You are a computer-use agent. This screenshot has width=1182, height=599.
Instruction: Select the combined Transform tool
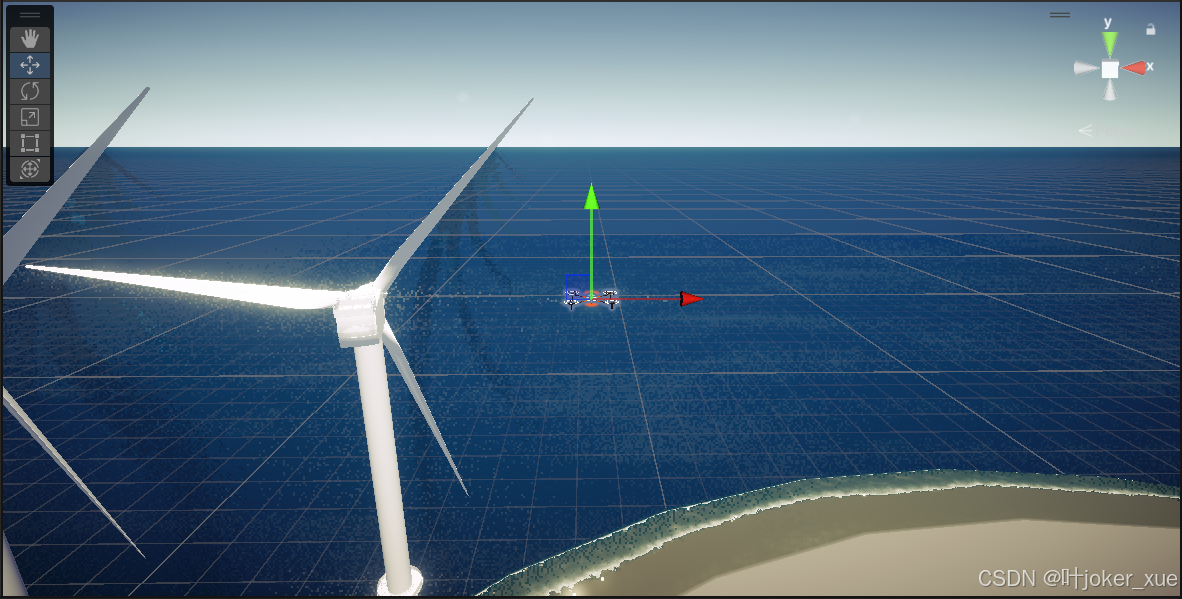30,169
